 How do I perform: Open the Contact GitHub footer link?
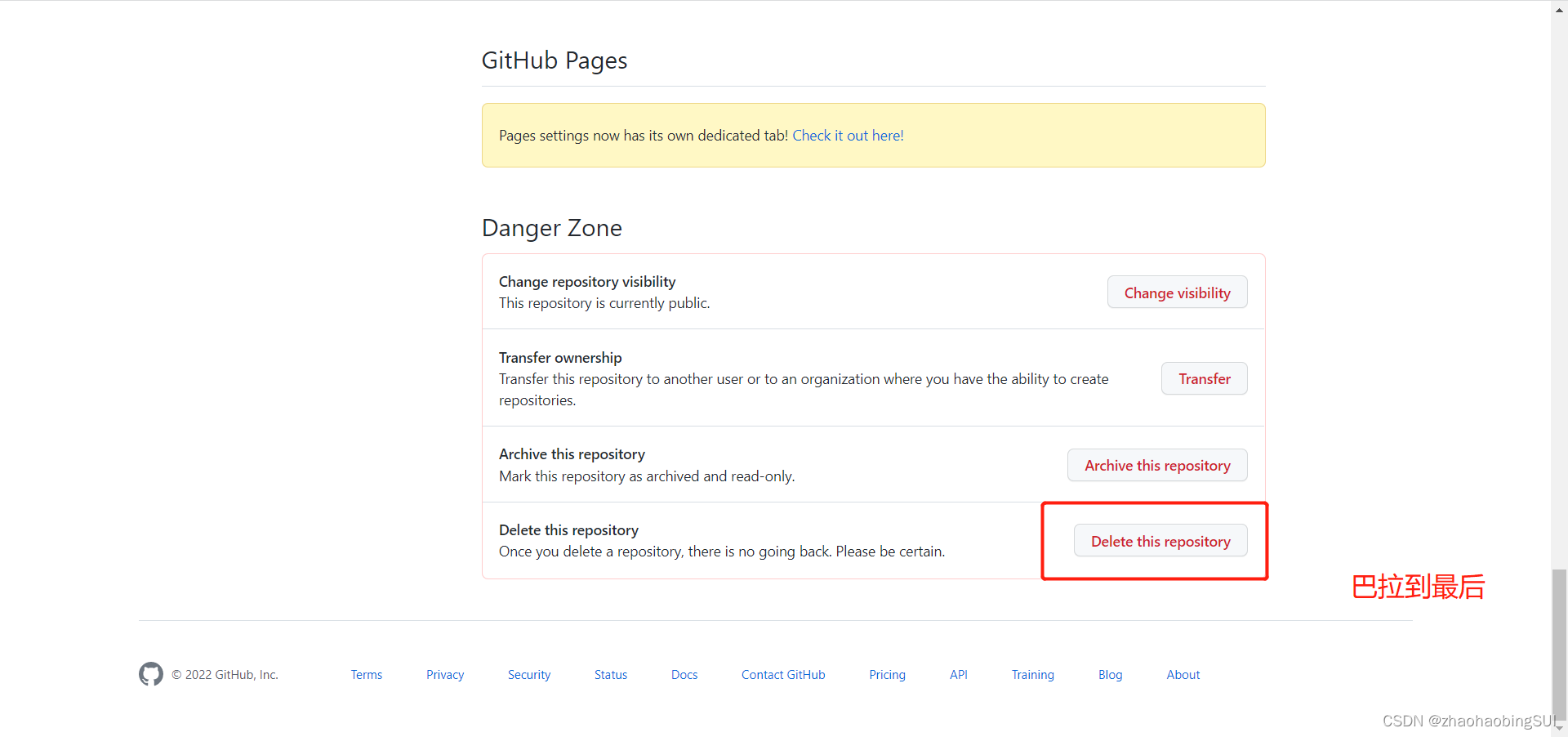(x=783, y=675)
